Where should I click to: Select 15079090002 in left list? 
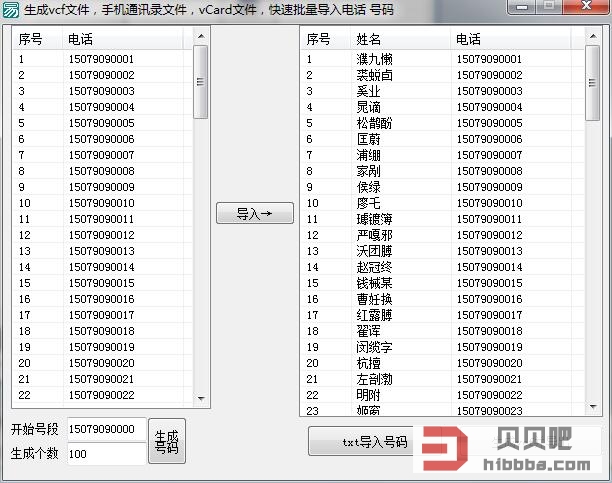pos(101,75)
